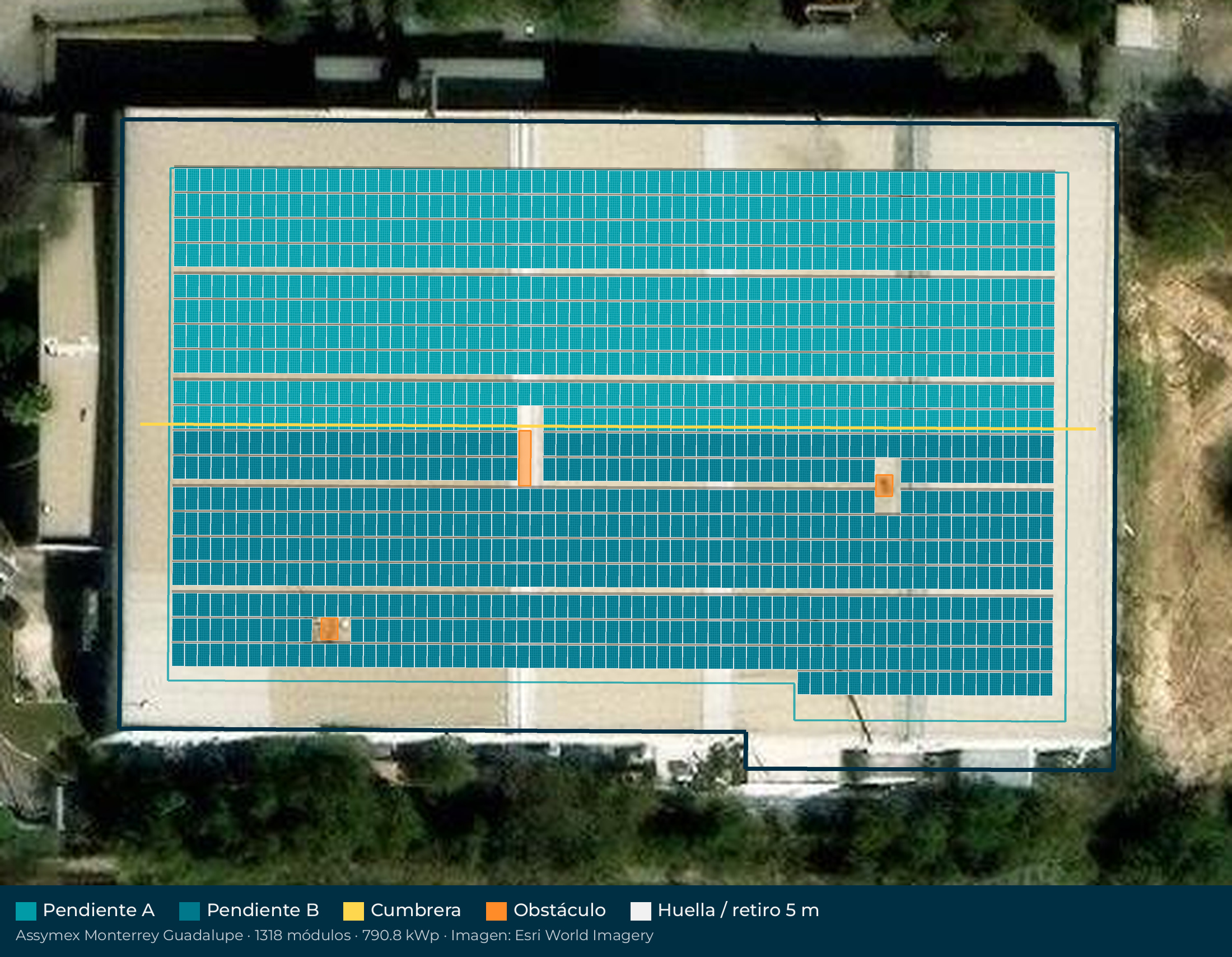This screenshot has height=957, width=1232.
Task: Click the "Assymex Monterrey Guadalupe" caption text
Action: pyautogui.click(x=129, y=935)
